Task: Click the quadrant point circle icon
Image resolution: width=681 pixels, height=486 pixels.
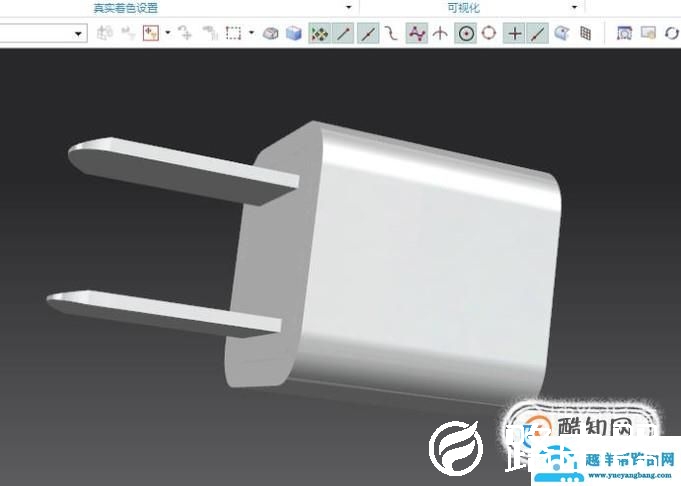Action: [x=489, y=34]
